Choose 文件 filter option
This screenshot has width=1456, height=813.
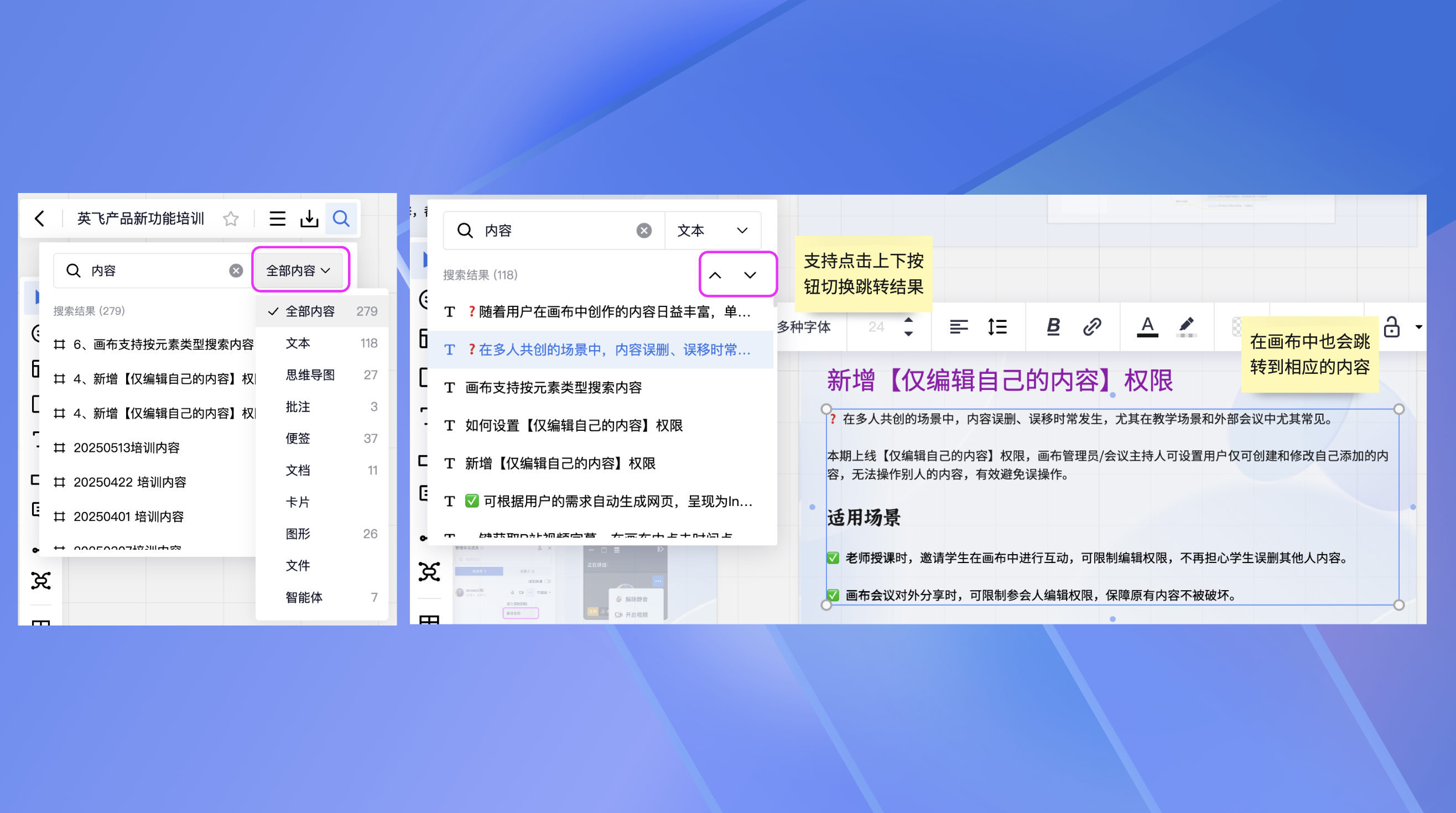tap(322, 566)
